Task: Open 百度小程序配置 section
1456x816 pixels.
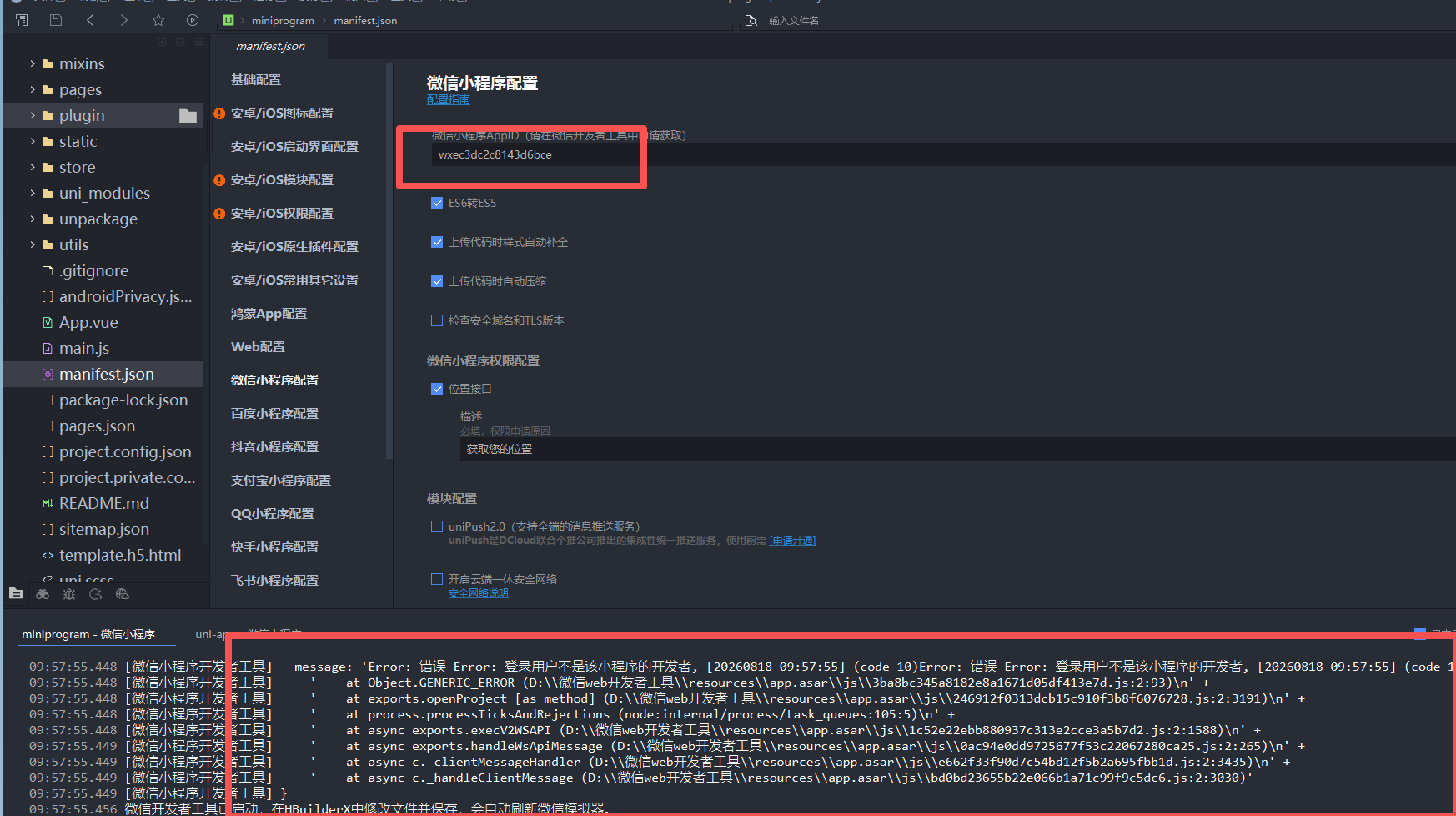Action: click(x=274, y=414)
